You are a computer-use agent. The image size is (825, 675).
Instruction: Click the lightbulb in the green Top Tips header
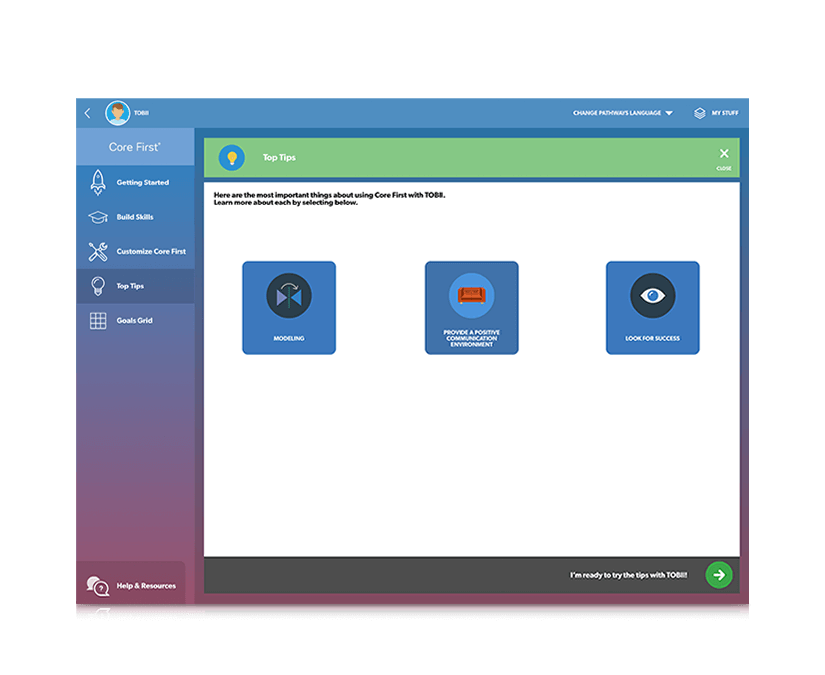point(233,158)
